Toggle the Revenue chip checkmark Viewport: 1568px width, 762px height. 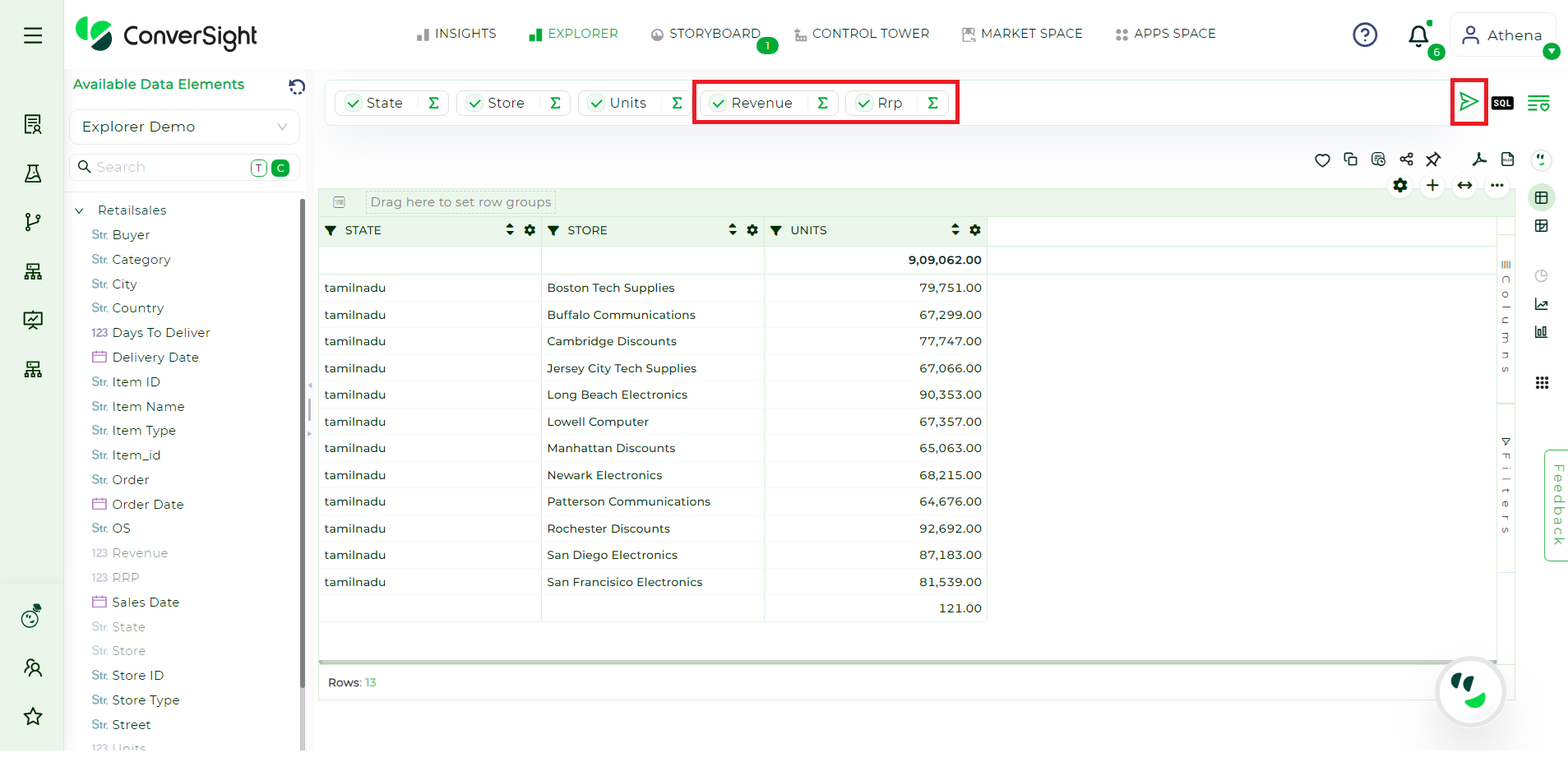(719, 104)
